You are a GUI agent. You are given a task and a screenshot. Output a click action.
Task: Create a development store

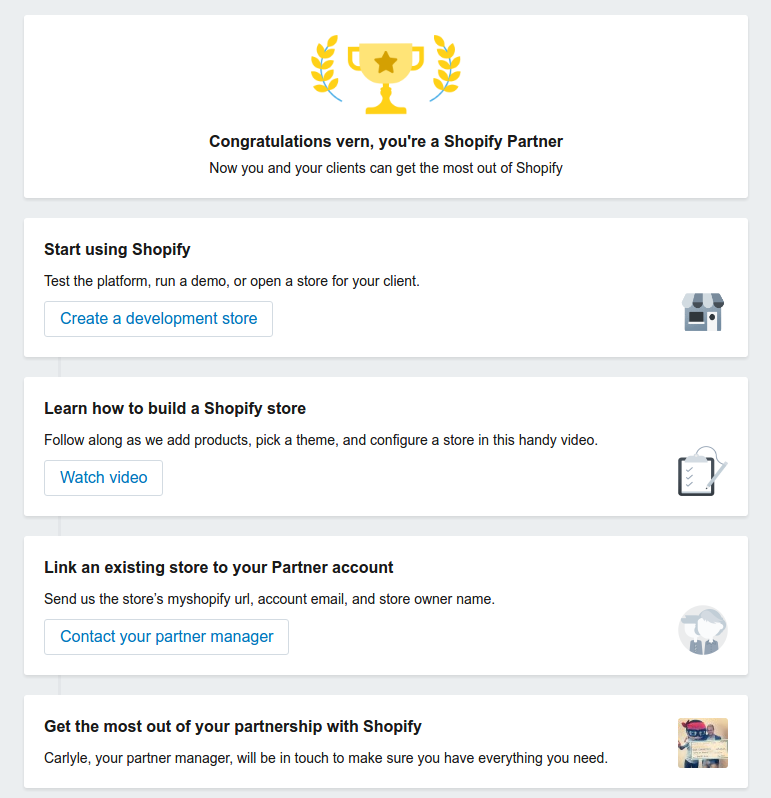pos(158,319)
